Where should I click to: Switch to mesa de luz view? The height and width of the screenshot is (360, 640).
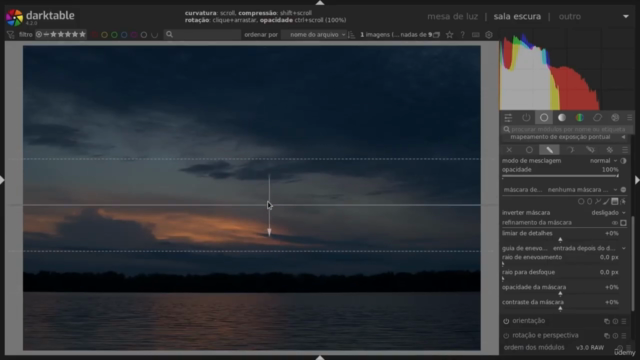pyautogui.click(x=452, y=17)
